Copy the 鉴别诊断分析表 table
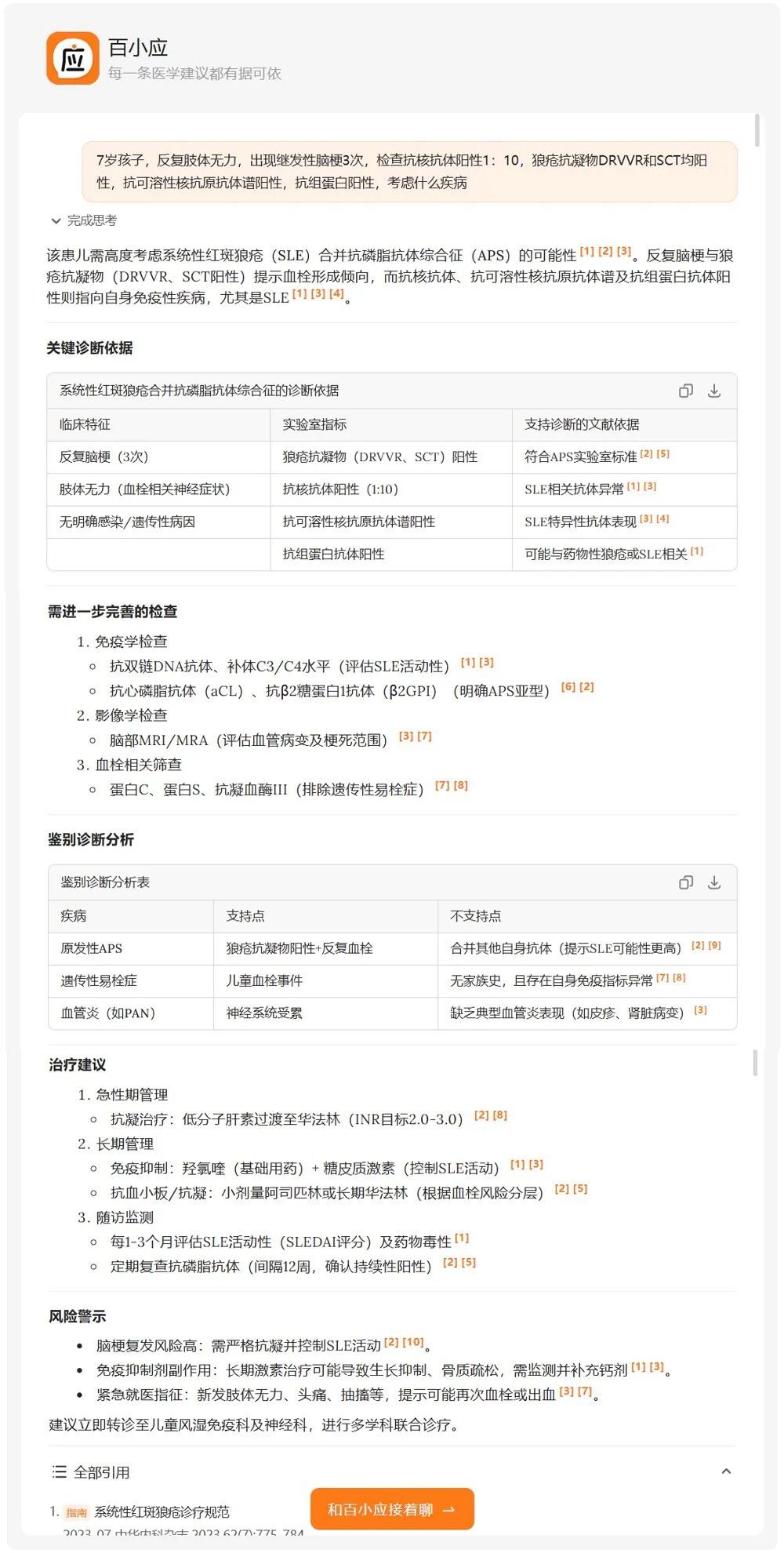Viewport: 784px width, 1553px height. coord(685,882)
